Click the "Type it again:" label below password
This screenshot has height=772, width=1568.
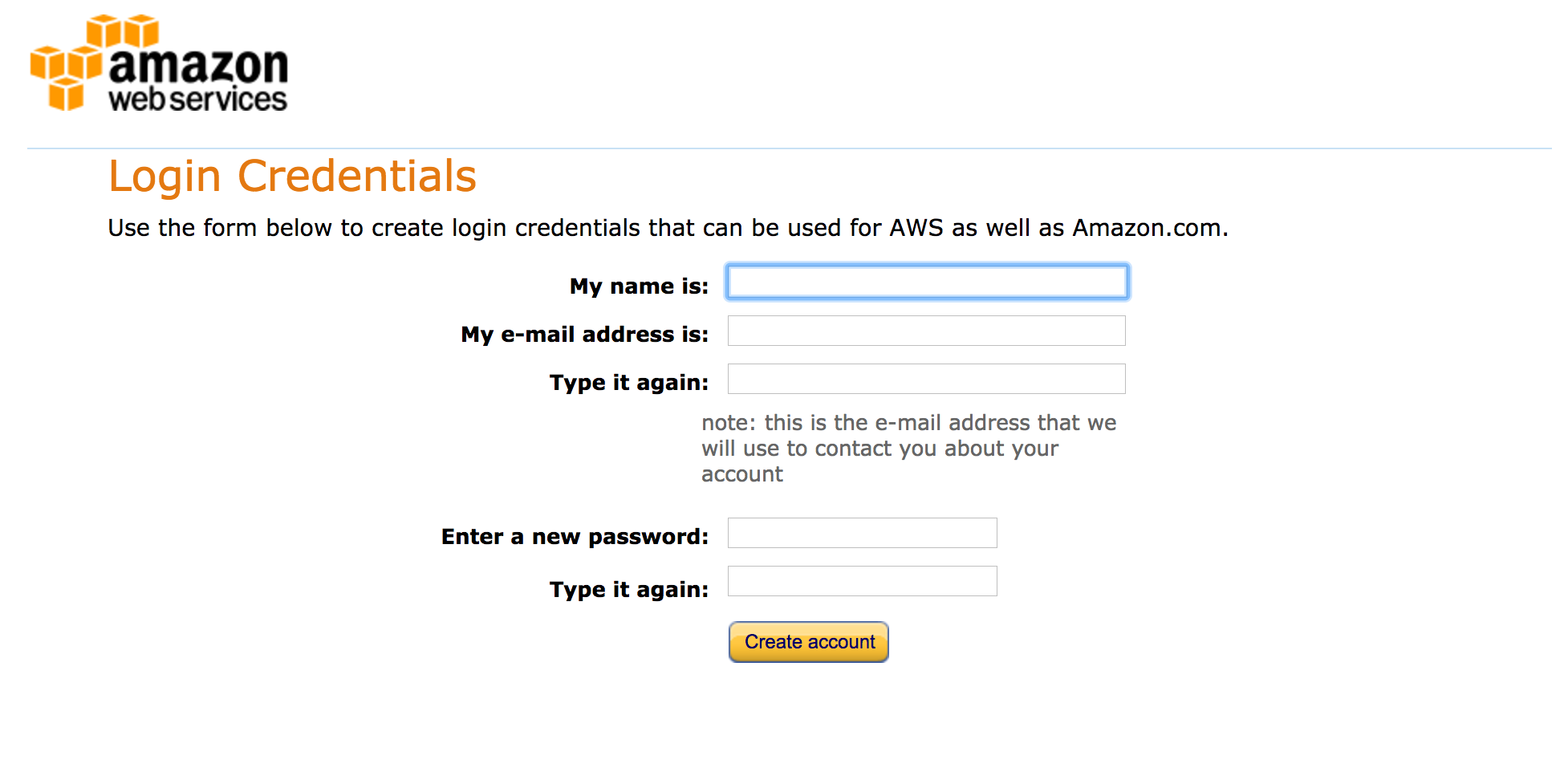point(629,590)
